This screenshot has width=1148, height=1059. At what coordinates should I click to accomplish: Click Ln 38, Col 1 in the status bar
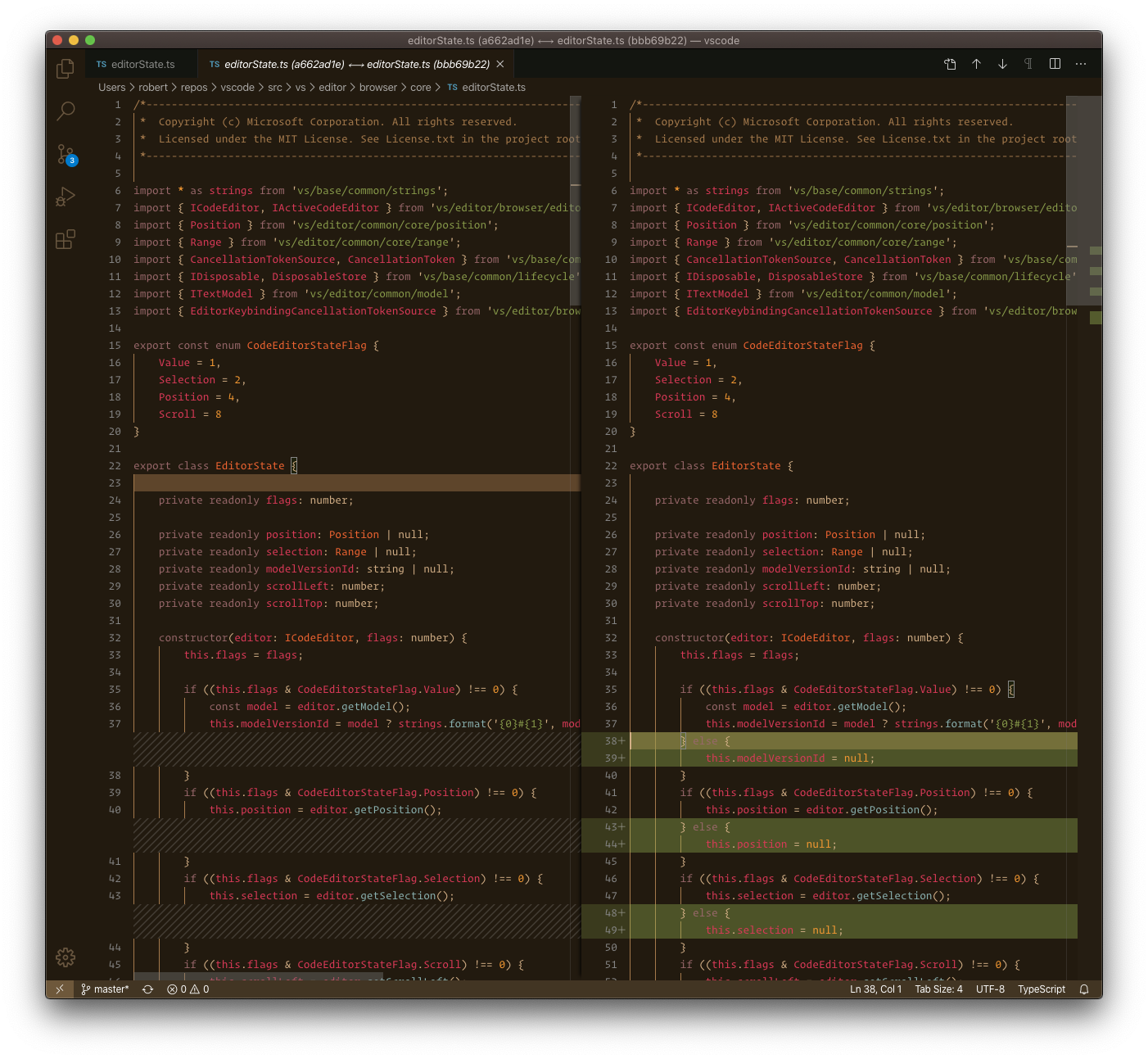[875, 989]
